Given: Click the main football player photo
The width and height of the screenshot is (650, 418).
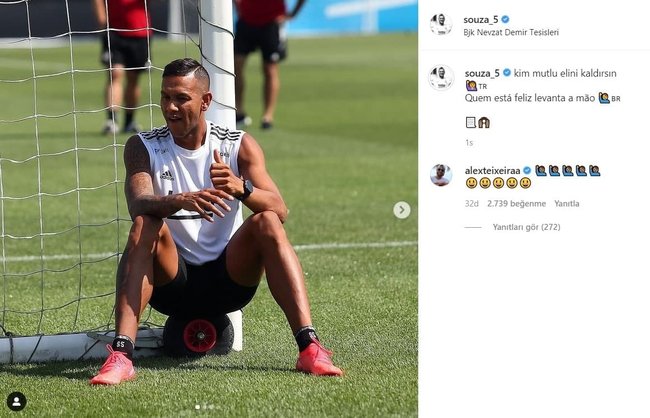Looking at the screenshot, I should [x=209, y=209].
